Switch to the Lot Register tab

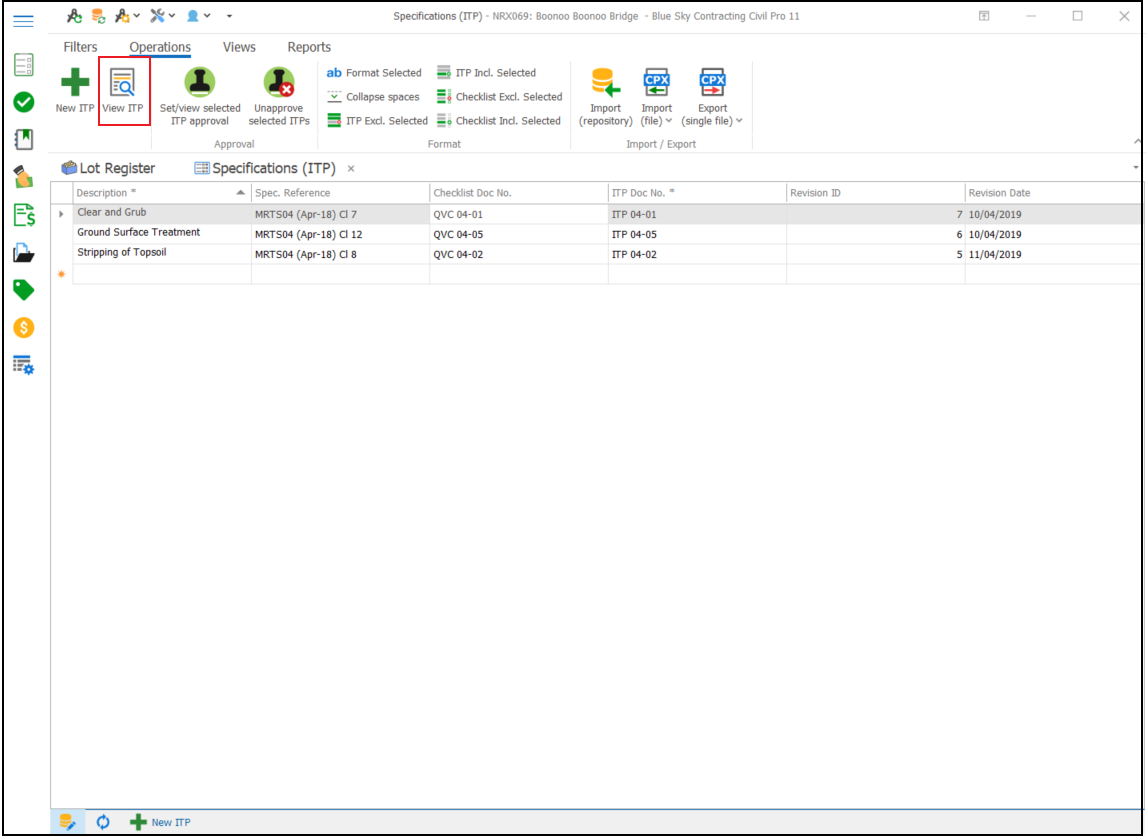pos(108,168)
